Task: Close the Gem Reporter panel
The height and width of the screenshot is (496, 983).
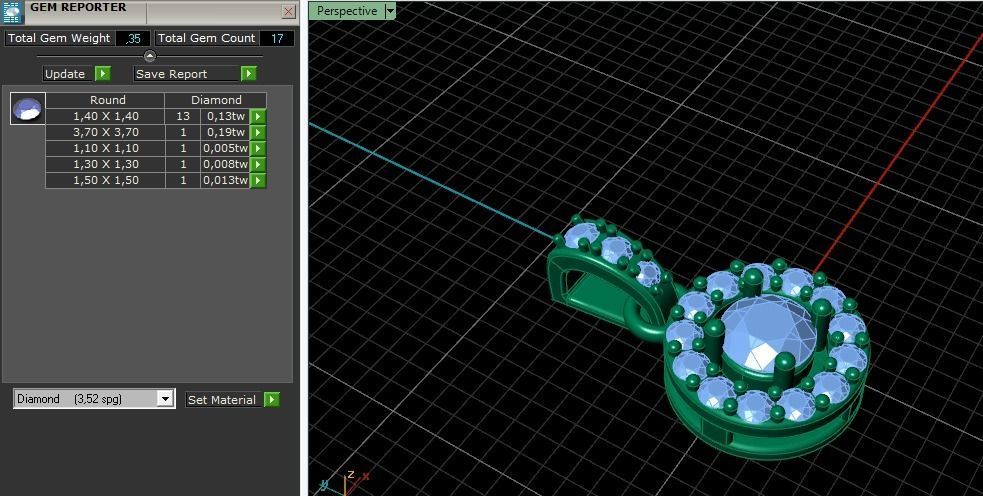Action: click(x=288, y=11)
